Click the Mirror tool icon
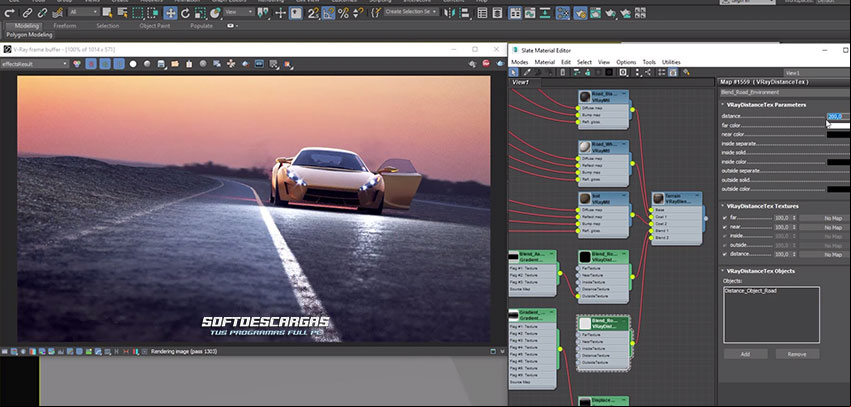Screen dimensions: 851x407 point(449,13)
